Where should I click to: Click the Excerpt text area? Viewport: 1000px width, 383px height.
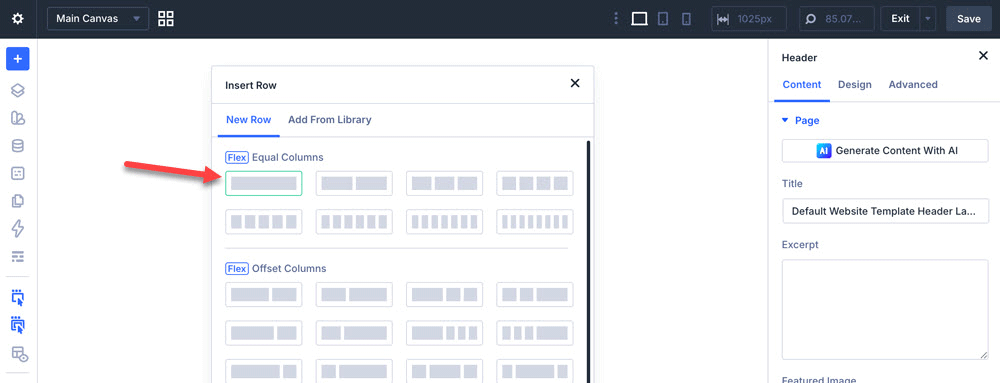click(885, 310)
